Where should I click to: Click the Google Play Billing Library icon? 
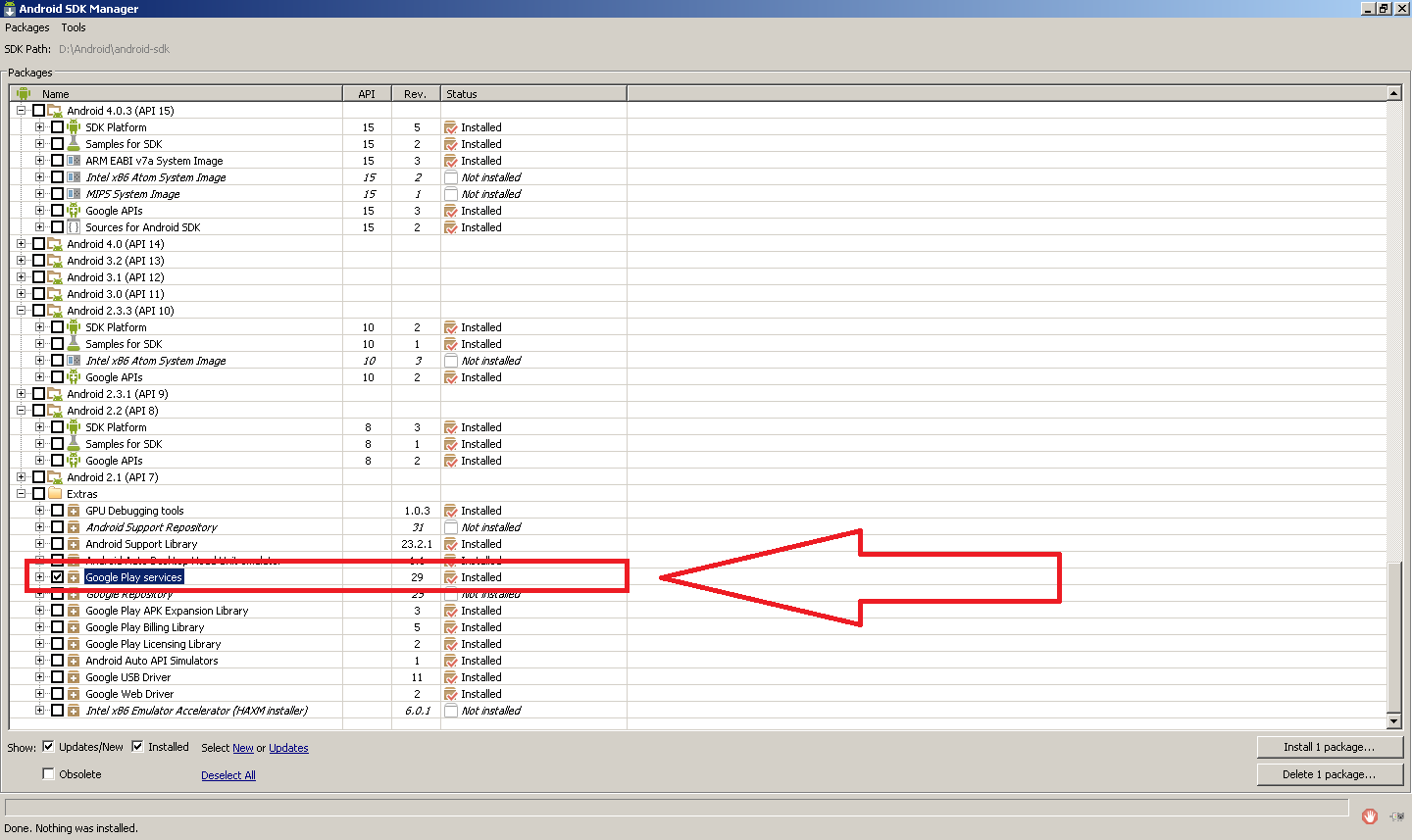74,627
